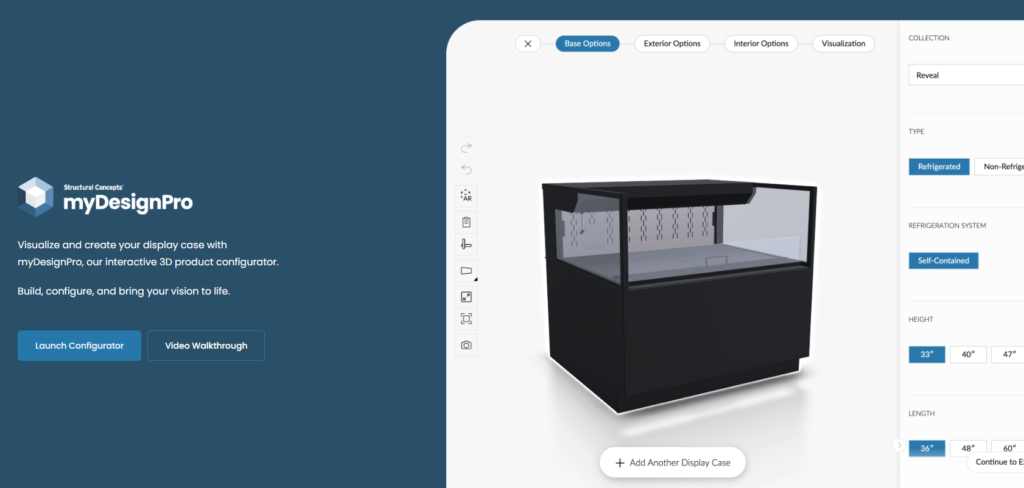Image resolution: width=1024 pixels, height=488 pixels.
Task: Click the Launch Configurator button
Action: pyautogui.click(x=79, y=346)
